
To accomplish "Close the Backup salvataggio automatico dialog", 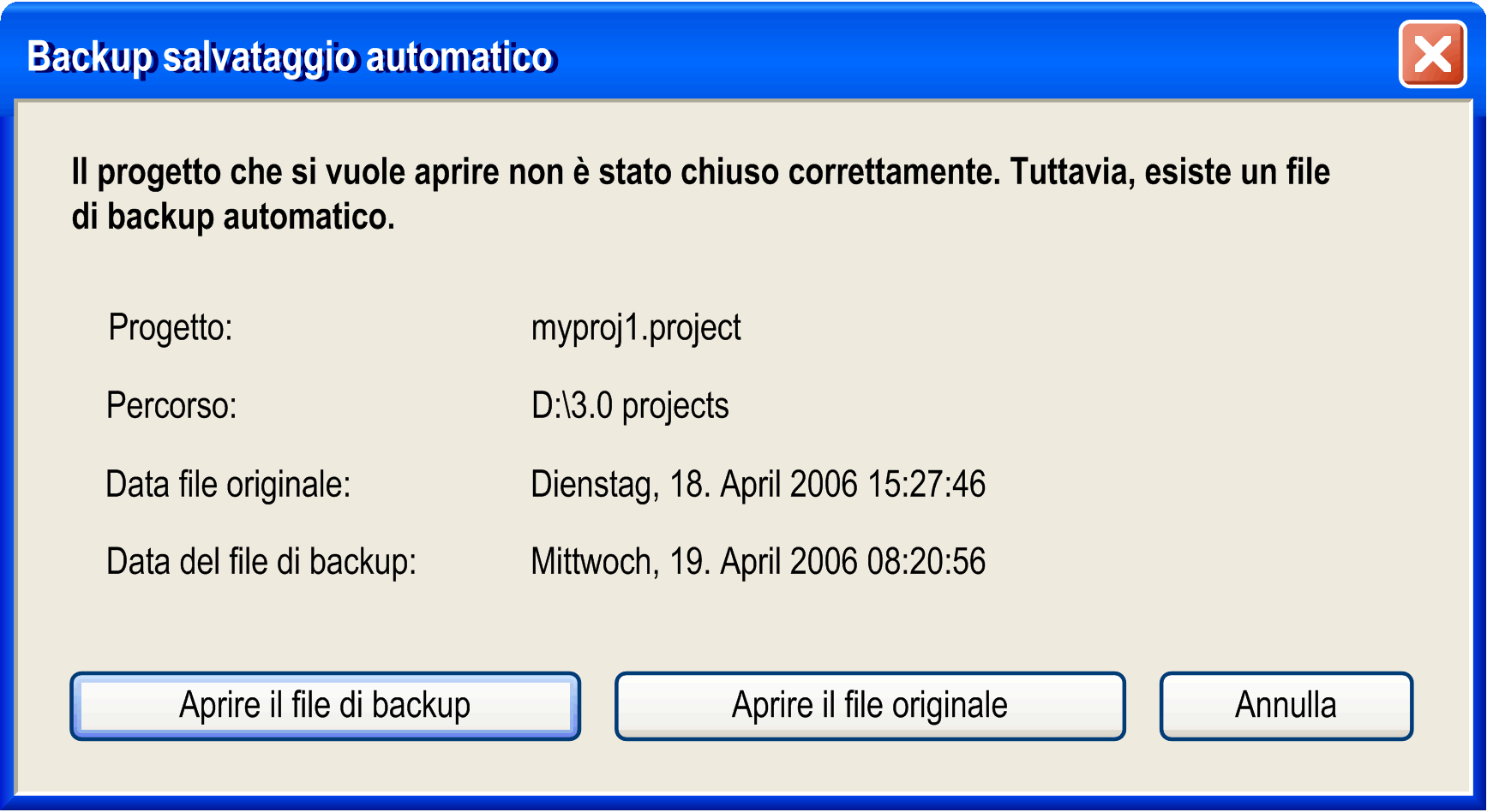I will click(1432, 55).
